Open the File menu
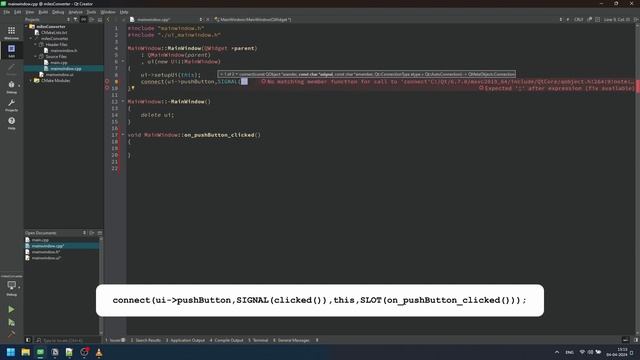This screenshot has height=360, width=640. (7, 12)
